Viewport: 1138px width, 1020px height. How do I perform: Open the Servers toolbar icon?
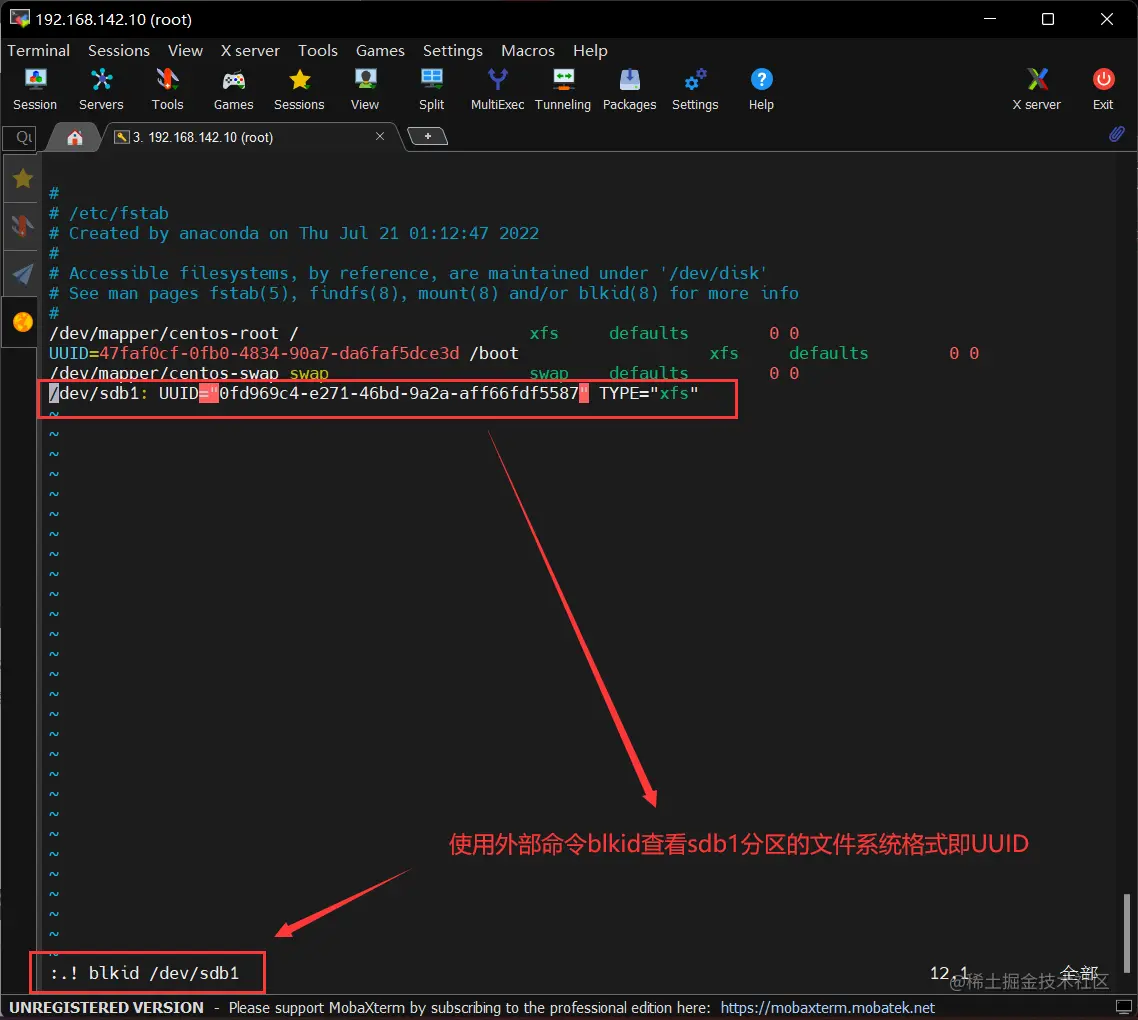[101, 89]
